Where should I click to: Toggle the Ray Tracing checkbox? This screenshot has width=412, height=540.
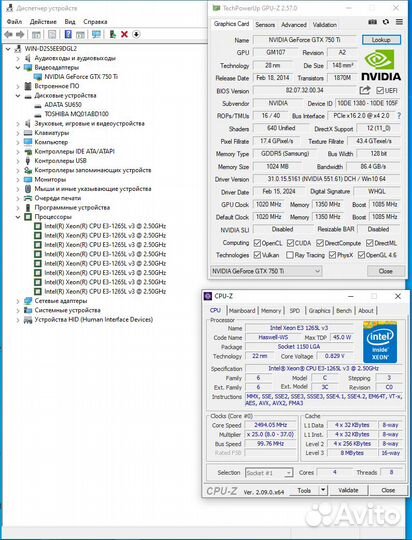tap(290, 255)
